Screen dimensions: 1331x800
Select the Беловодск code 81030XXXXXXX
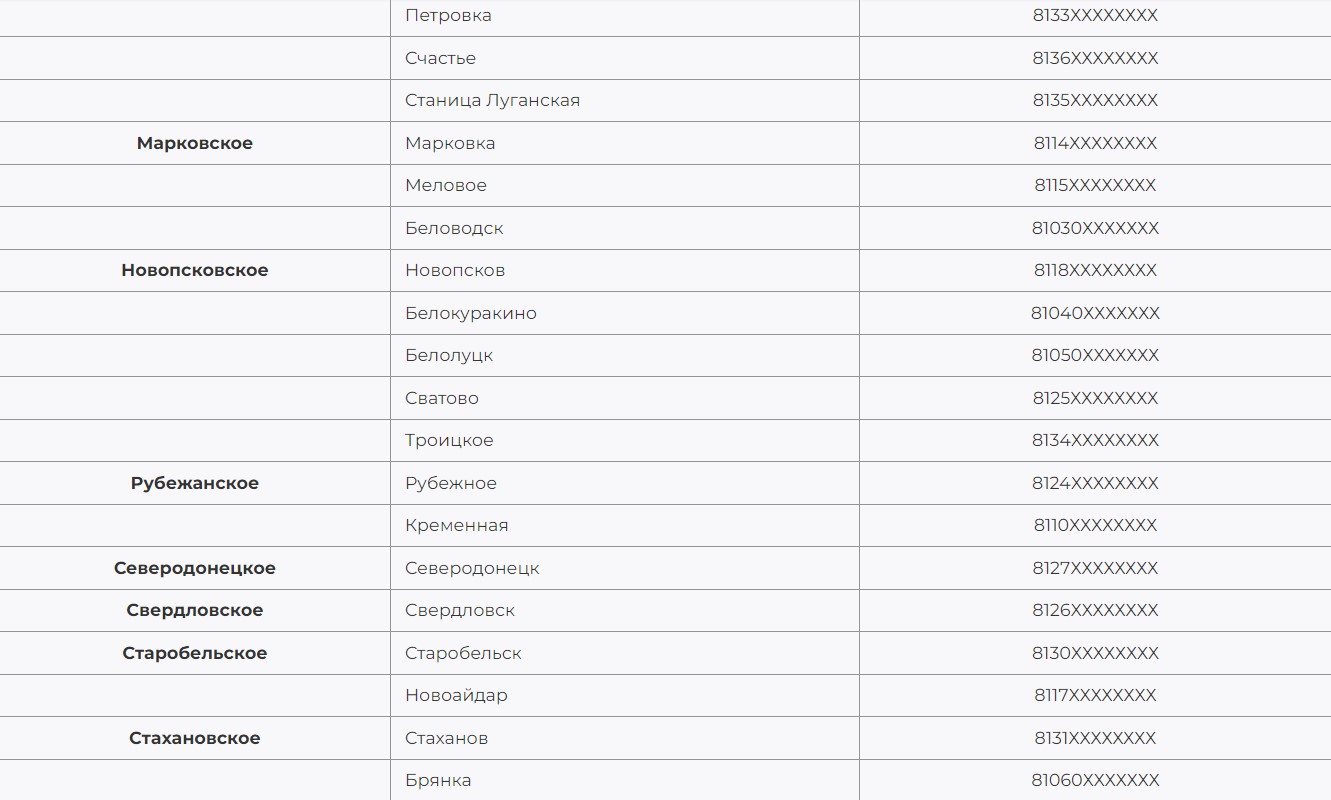tap(1095, 228)
